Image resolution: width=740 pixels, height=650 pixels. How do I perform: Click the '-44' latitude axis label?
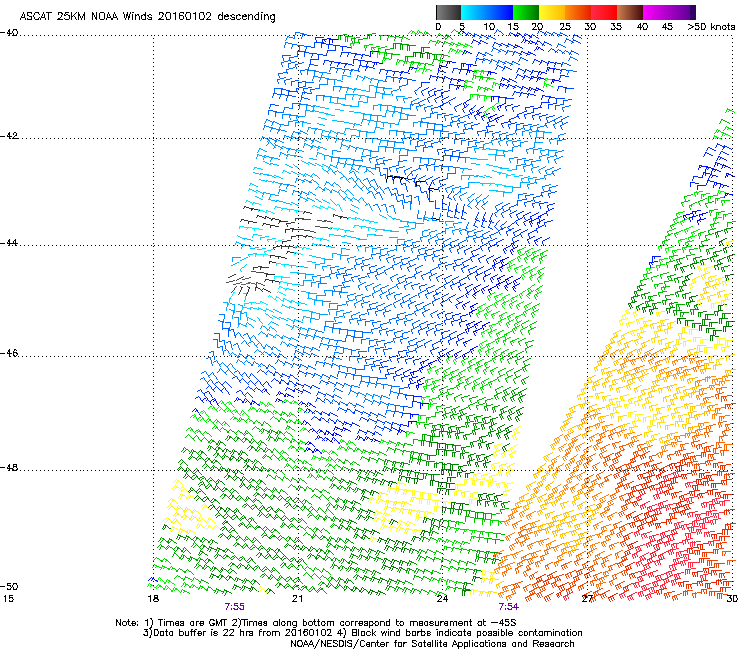pos(9,243)
